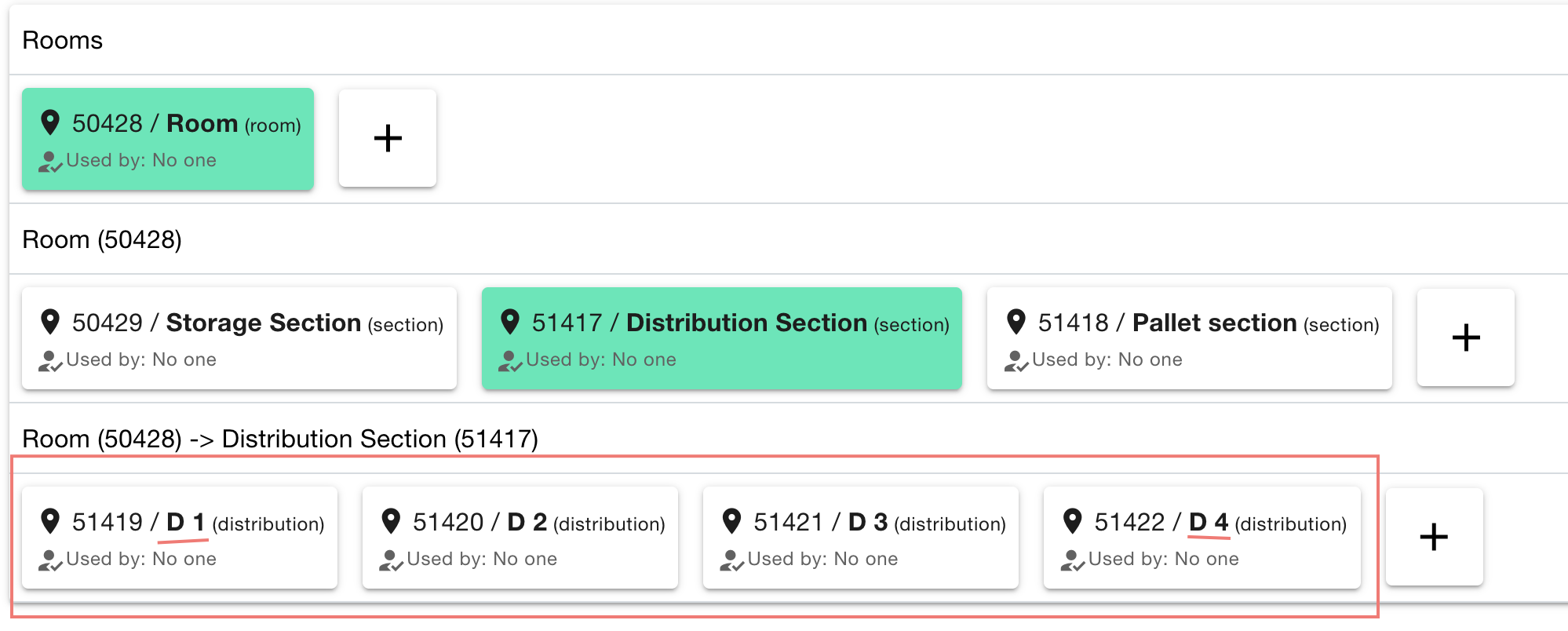Select the 51419 / D 1 distribution card
The image size is (1568, 631).
click(180, 538)
